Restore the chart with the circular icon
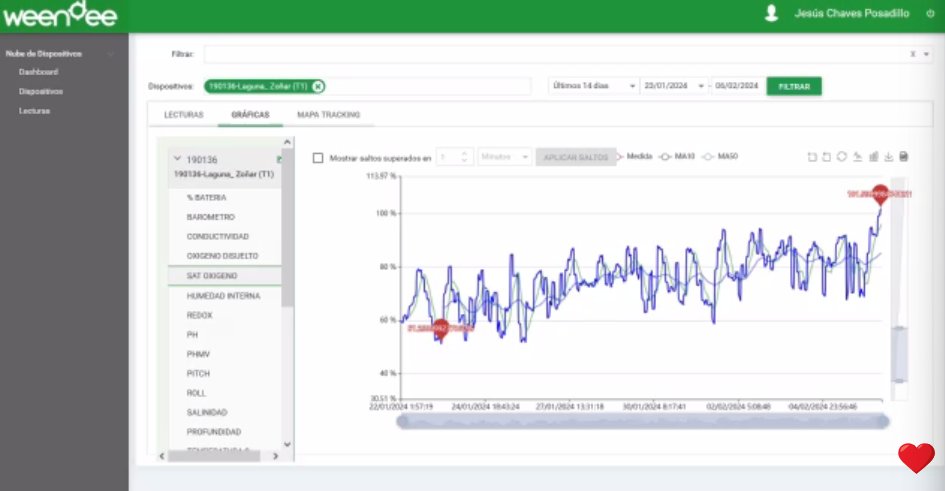The width and height of the screenshot is (945, 491). point(841,157)
